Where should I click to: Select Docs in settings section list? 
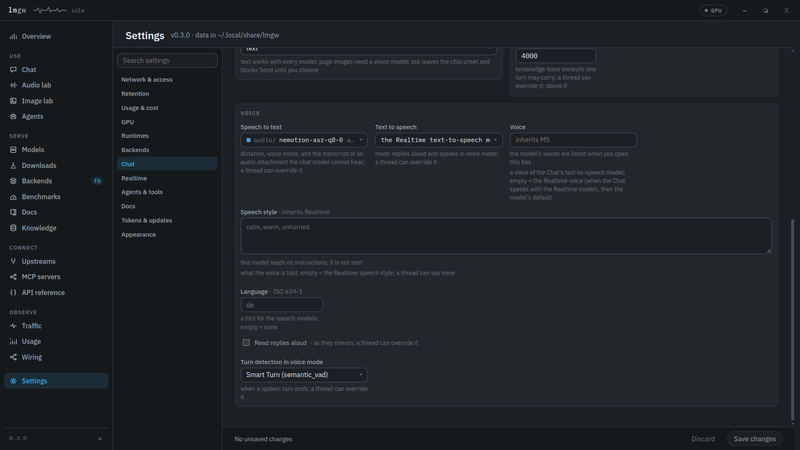click(x=128, y=206)
